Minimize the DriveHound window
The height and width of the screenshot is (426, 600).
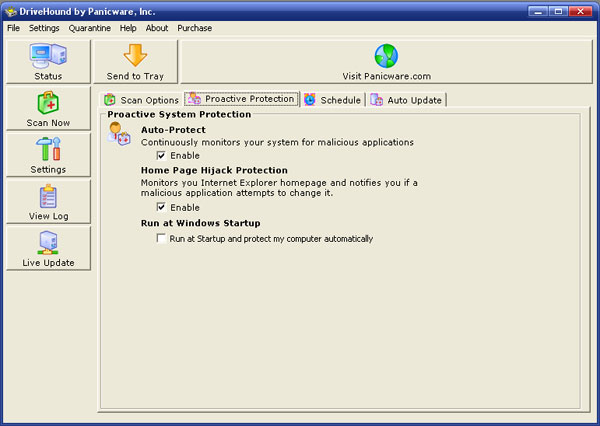538,11
